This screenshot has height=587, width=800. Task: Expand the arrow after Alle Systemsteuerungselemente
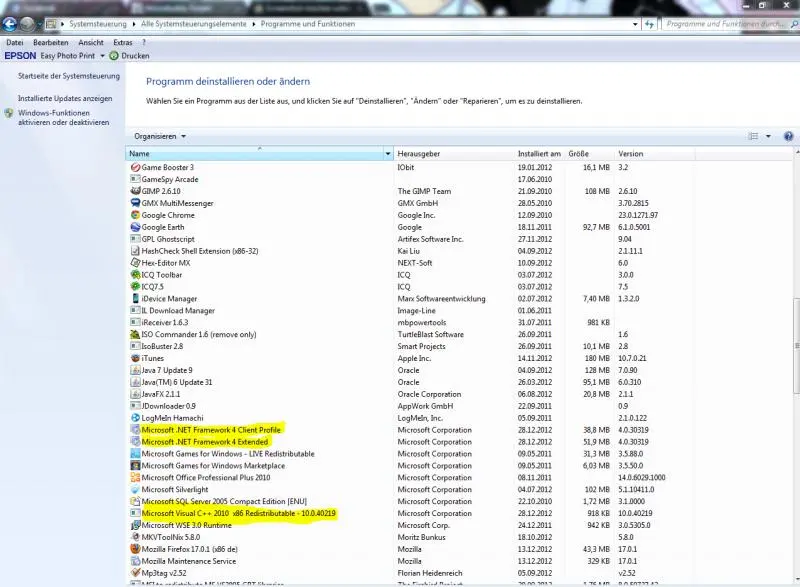[x=254, y=24]
